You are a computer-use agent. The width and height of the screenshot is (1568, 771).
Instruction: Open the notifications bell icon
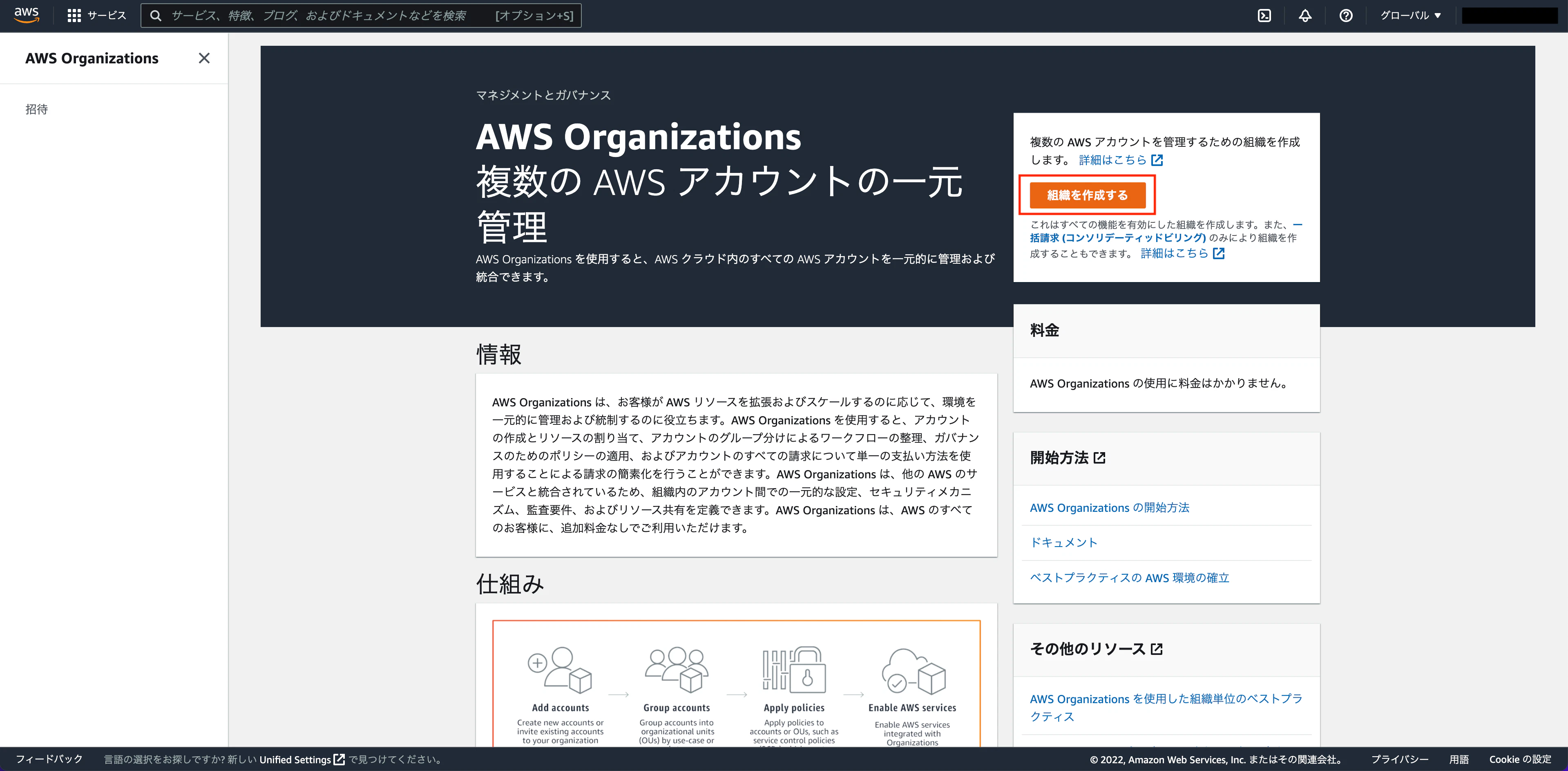point(1305,16)
